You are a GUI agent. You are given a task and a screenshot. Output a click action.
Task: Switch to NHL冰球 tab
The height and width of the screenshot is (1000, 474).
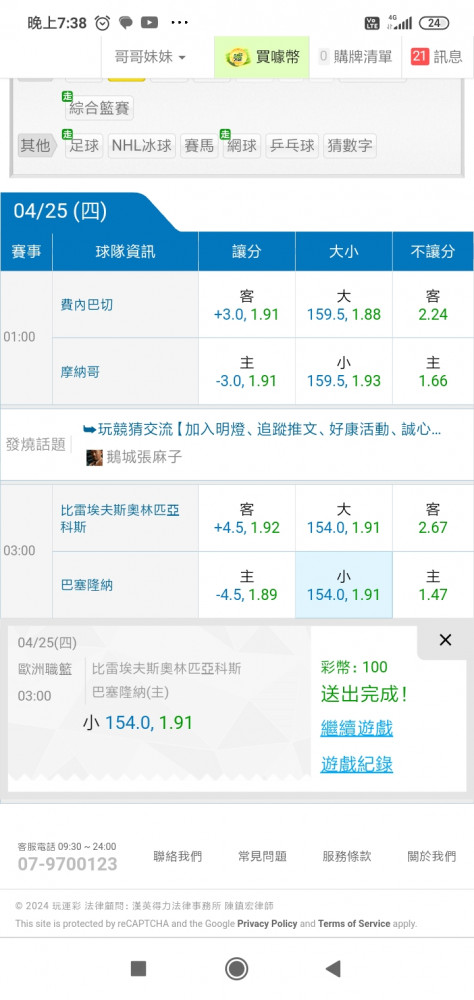point(142,146)
